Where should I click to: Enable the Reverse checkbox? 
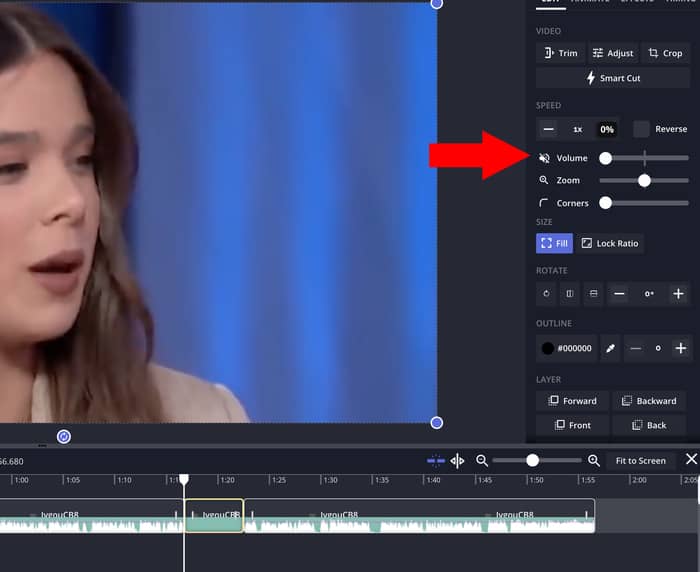point(642,129)
